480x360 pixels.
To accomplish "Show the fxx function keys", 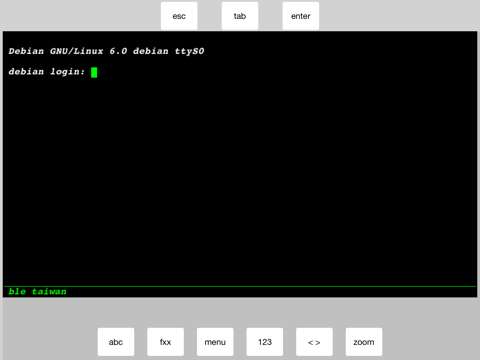I will tap(165, 342).
